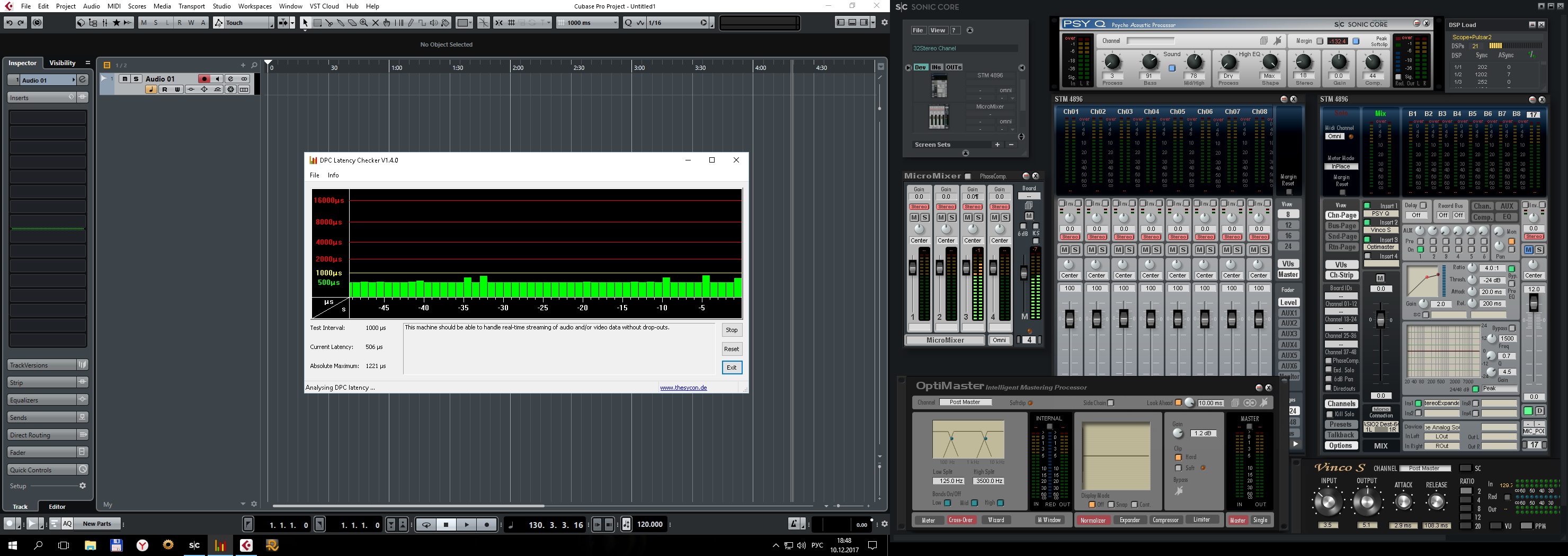Click the 120.000 tempo field
Screen dimensions: 1568x556
tap(649, 524)
